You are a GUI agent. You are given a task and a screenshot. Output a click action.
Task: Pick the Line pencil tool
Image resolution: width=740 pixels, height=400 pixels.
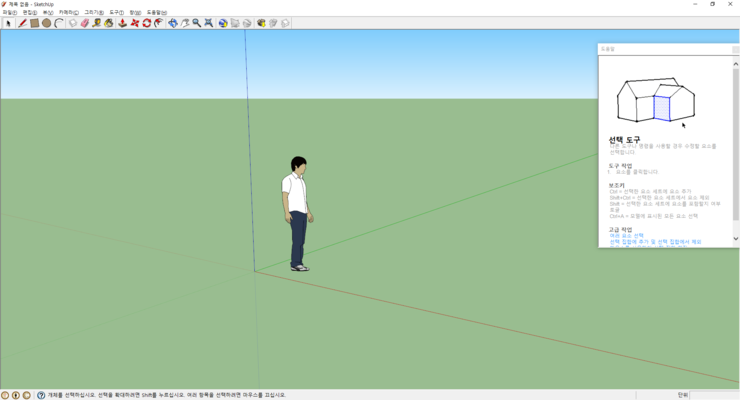pyautogui.click(x=22, y=23)
